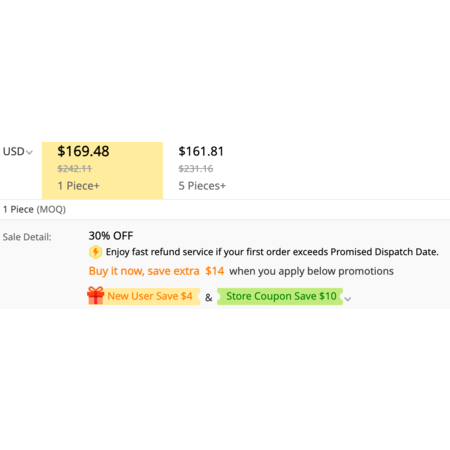450x450 pixels.
Task: Click the Buy it now, save extra text
Action: point(144,271)
